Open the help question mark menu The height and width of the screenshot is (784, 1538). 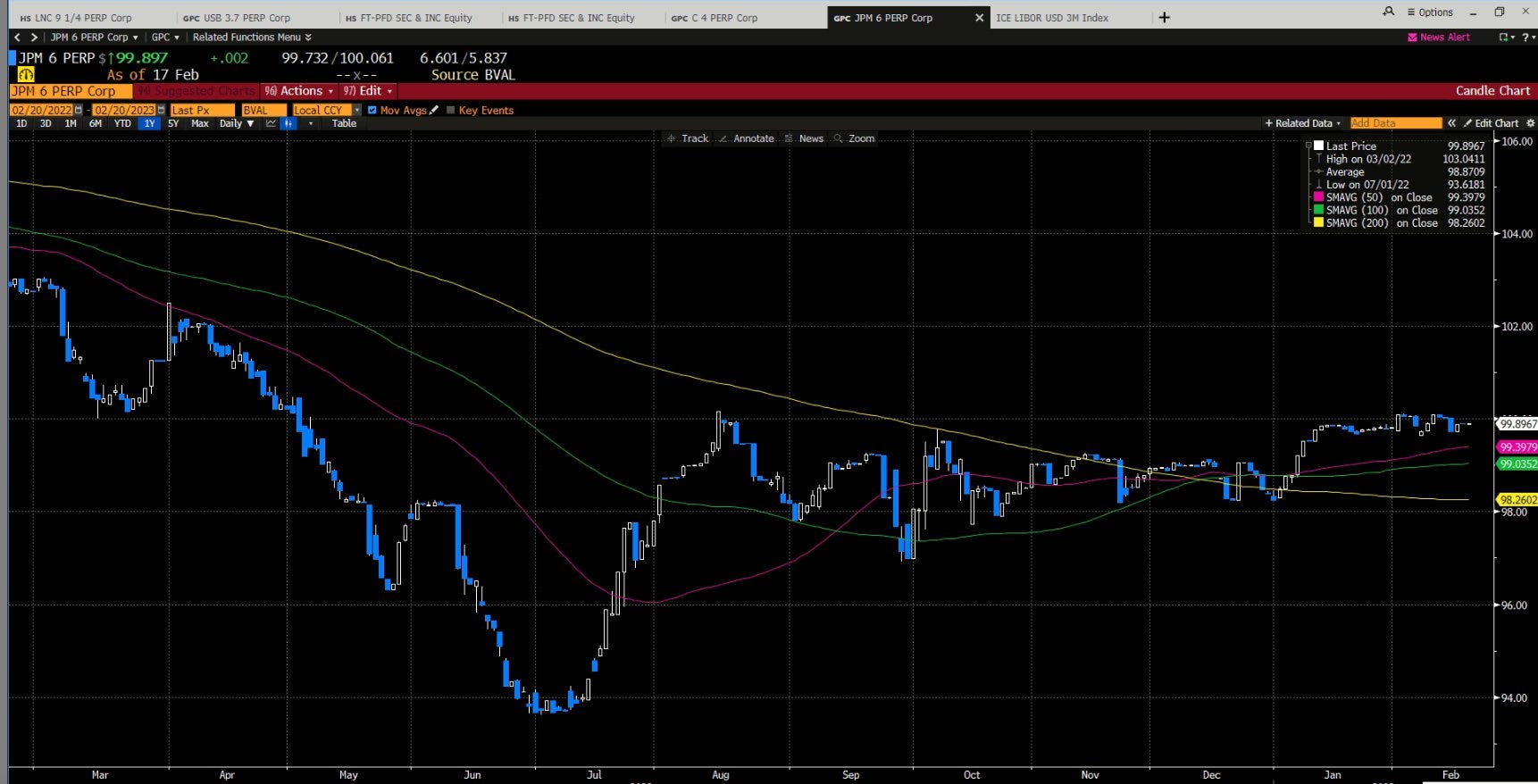pyautogui.click(x=1527, y=38)
